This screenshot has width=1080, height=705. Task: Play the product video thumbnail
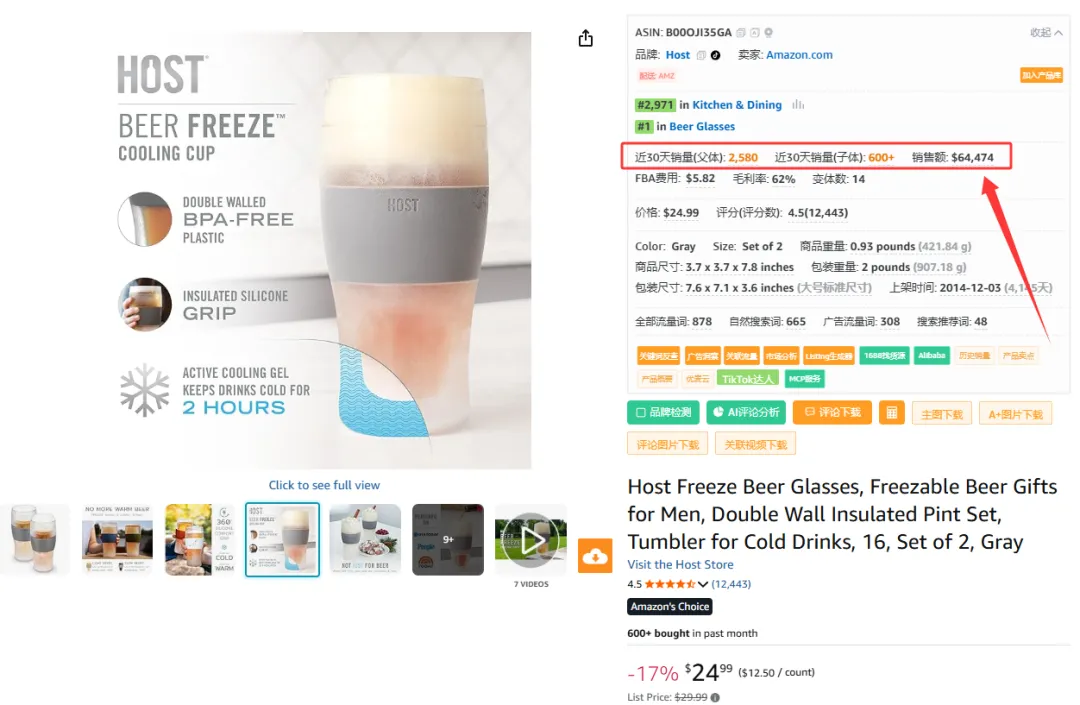tap(531, 540)
